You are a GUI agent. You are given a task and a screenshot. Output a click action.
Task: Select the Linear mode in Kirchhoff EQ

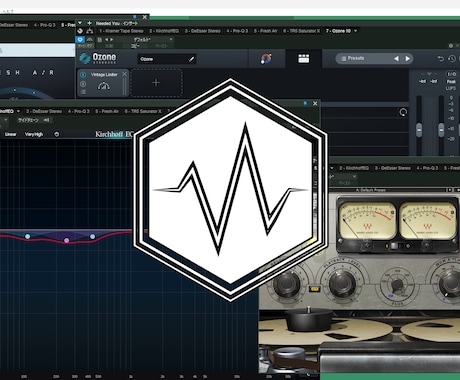(11, 134)
